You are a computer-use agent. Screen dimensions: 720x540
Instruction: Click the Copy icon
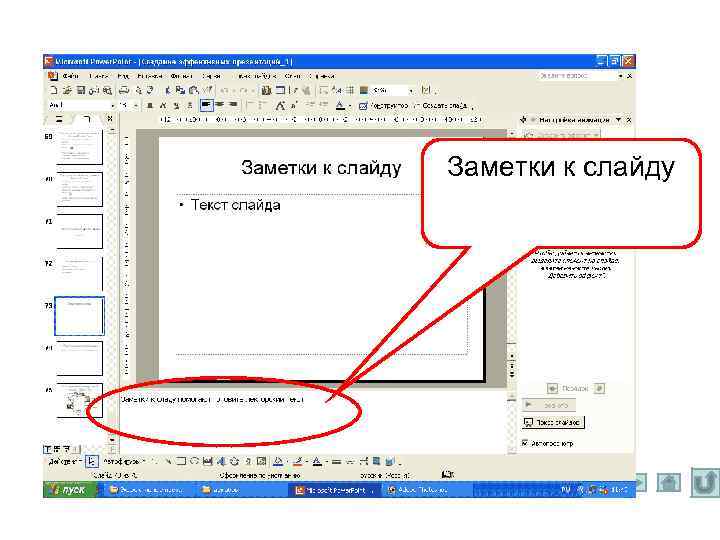click(x=180, y=90)
